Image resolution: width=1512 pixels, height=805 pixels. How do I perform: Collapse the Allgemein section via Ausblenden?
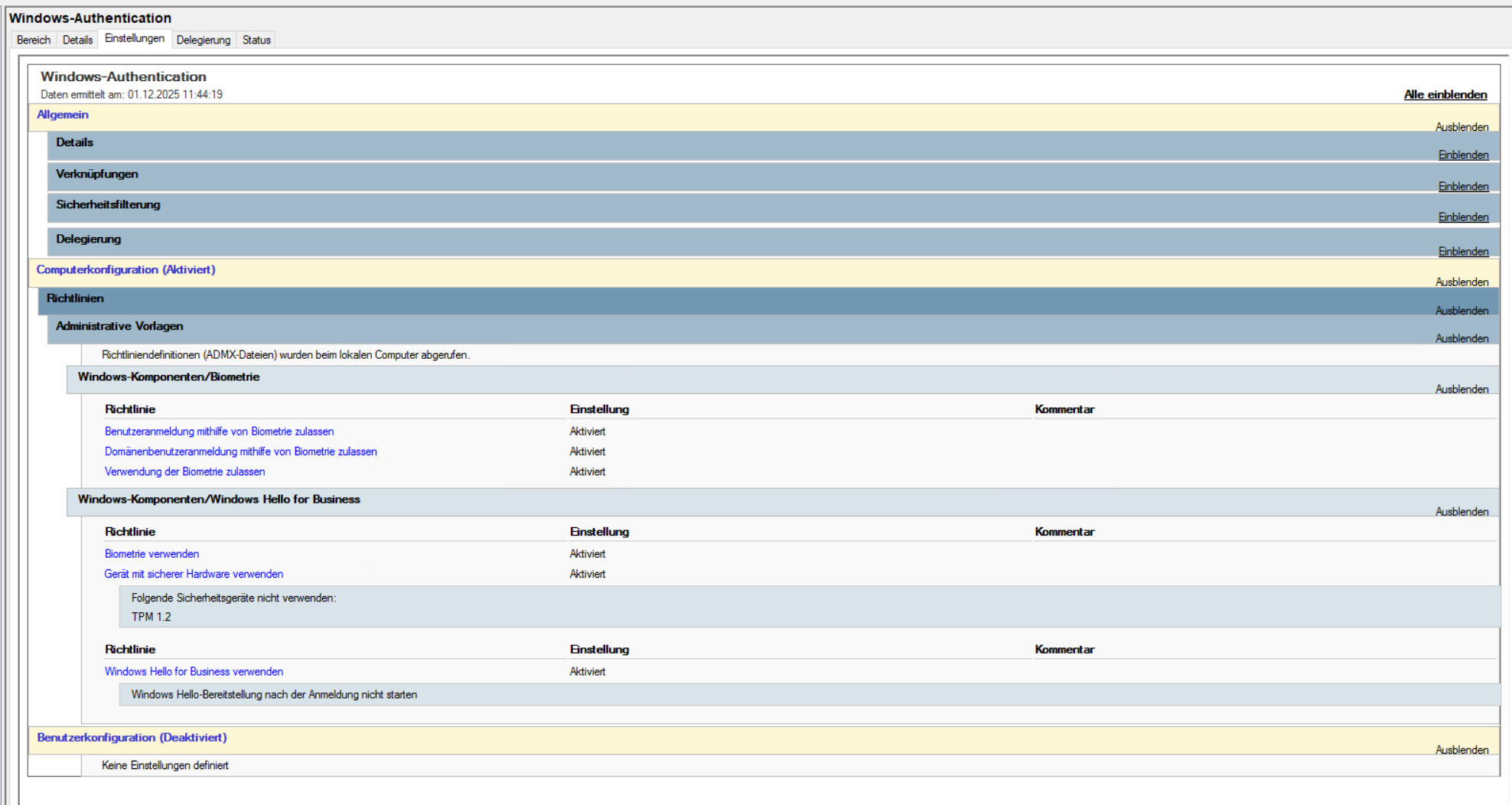[1461, 127]
